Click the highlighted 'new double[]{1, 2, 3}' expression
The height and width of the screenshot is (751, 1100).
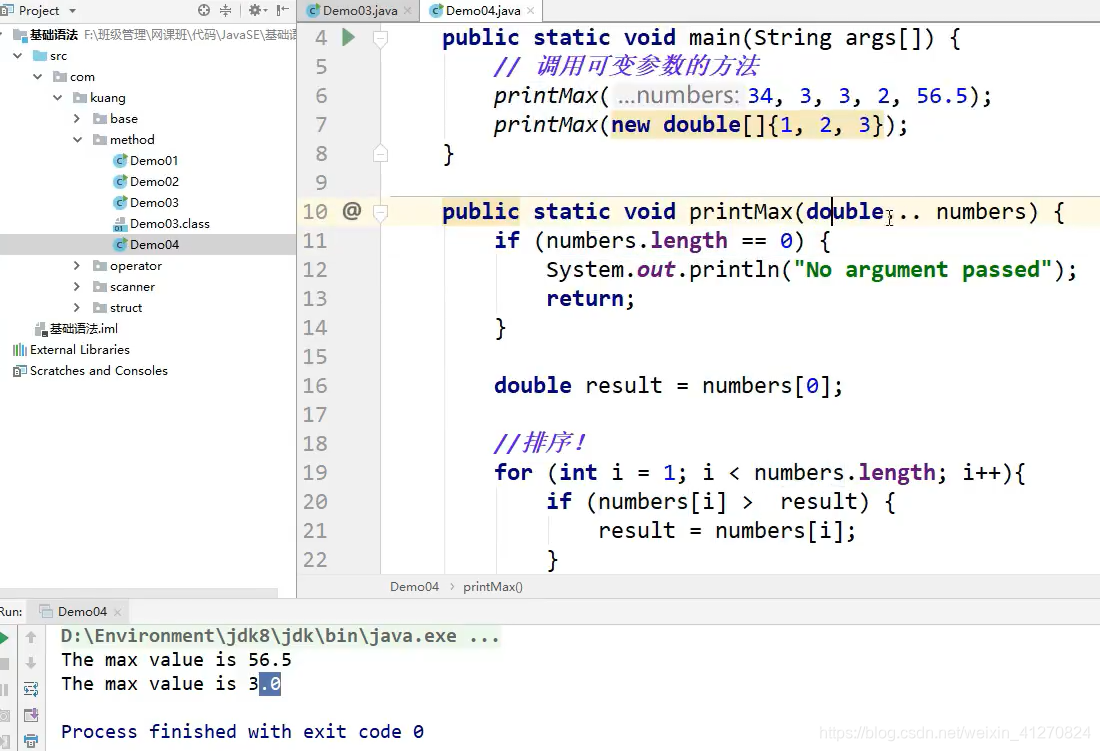click(x=747, y=125)
